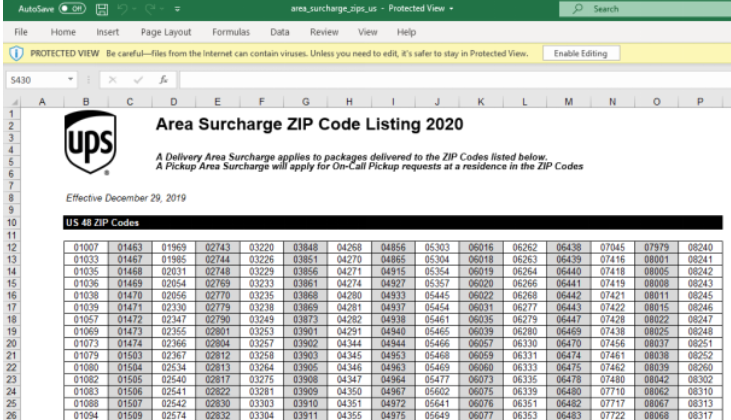The height and width of the screenshot is (420, 731).
Task: Click cell containing 08240
Action: pyautogui.click(x=700, y=247)
